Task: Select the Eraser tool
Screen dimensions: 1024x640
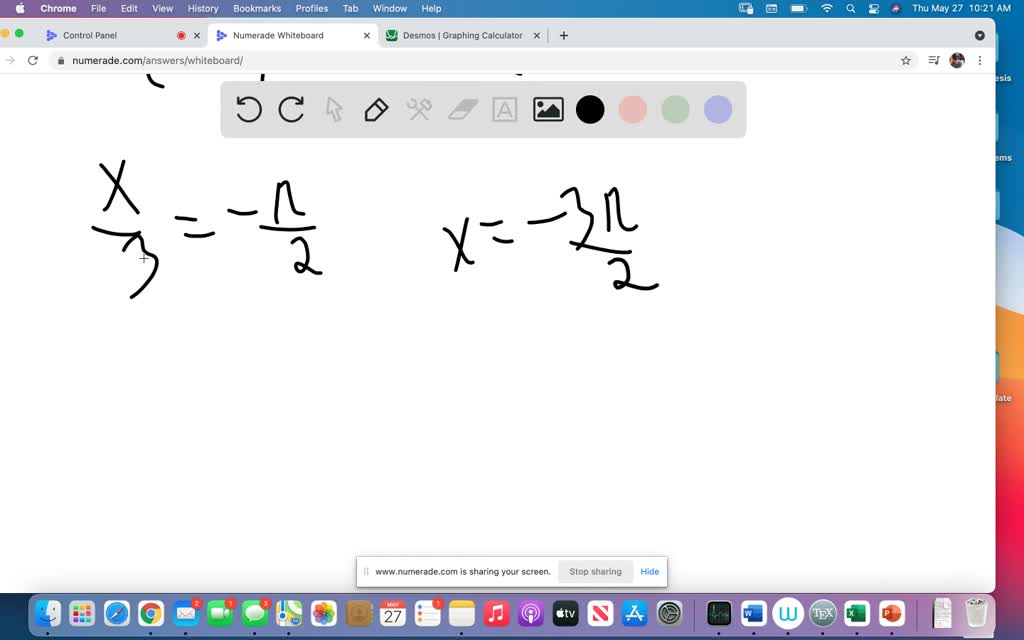Action: tap(461, 110)
